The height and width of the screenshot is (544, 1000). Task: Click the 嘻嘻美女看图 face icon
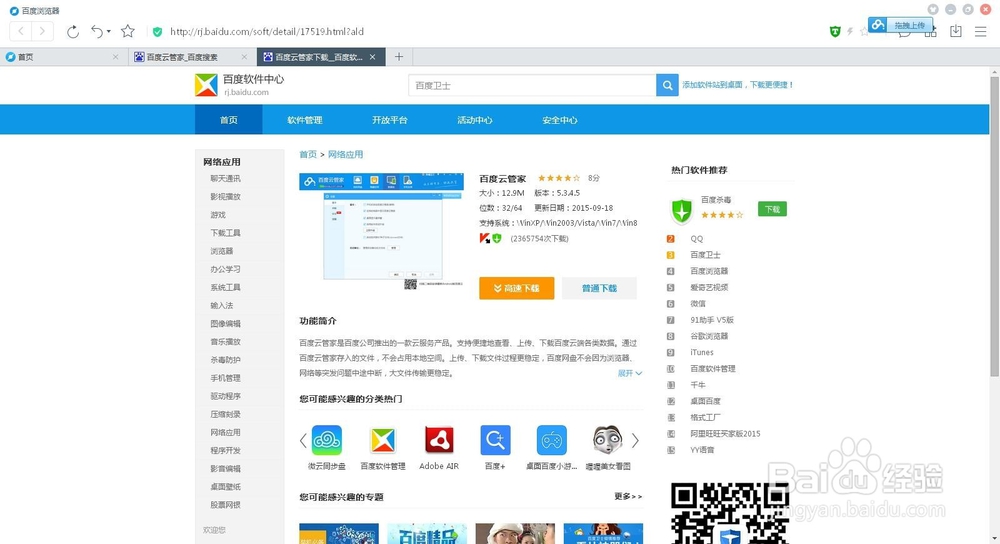tap(608, 440)
